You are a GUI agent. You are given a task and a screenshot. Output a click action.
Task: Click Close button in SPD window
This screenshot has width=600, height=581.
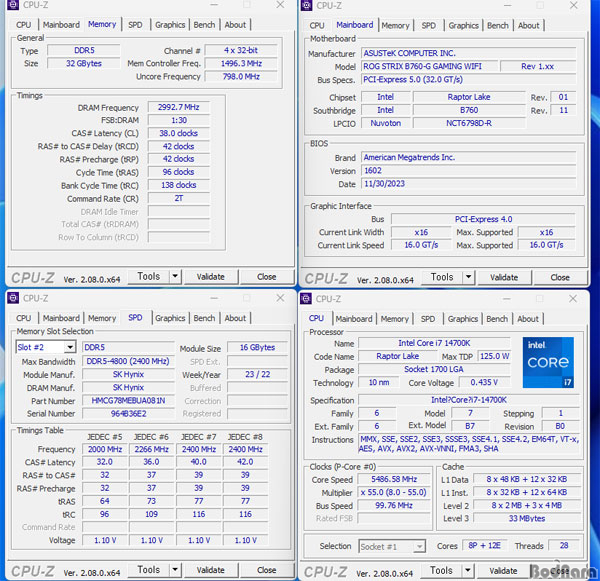click(267, 570)
